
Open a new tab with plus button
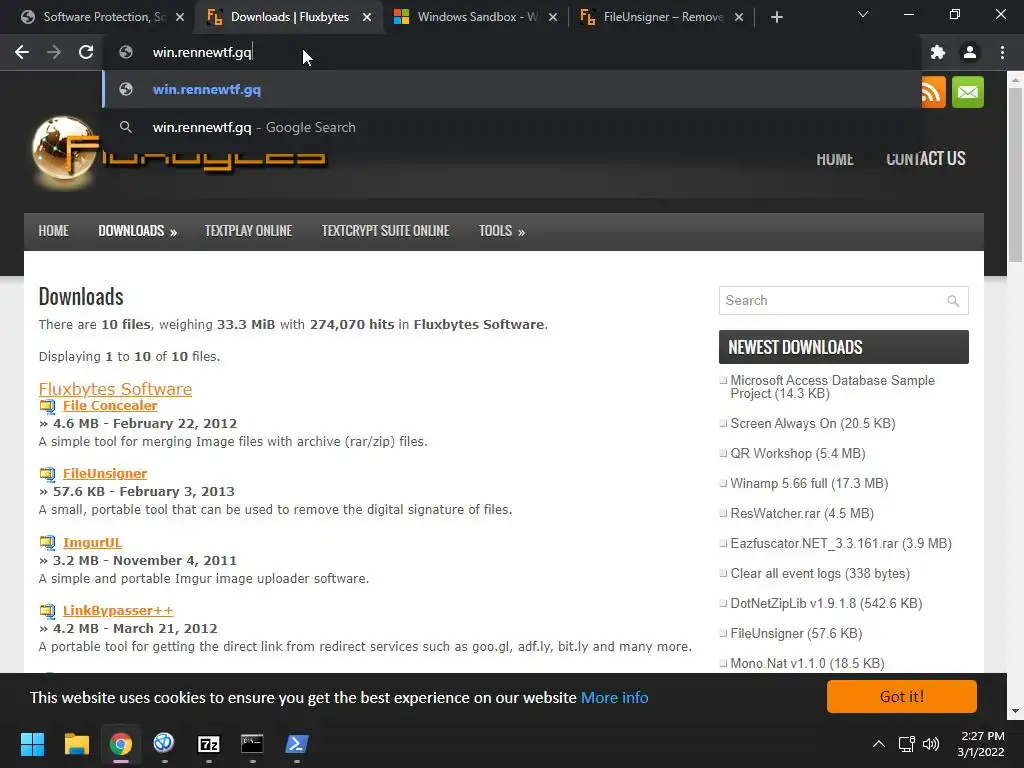click(776, 18)
